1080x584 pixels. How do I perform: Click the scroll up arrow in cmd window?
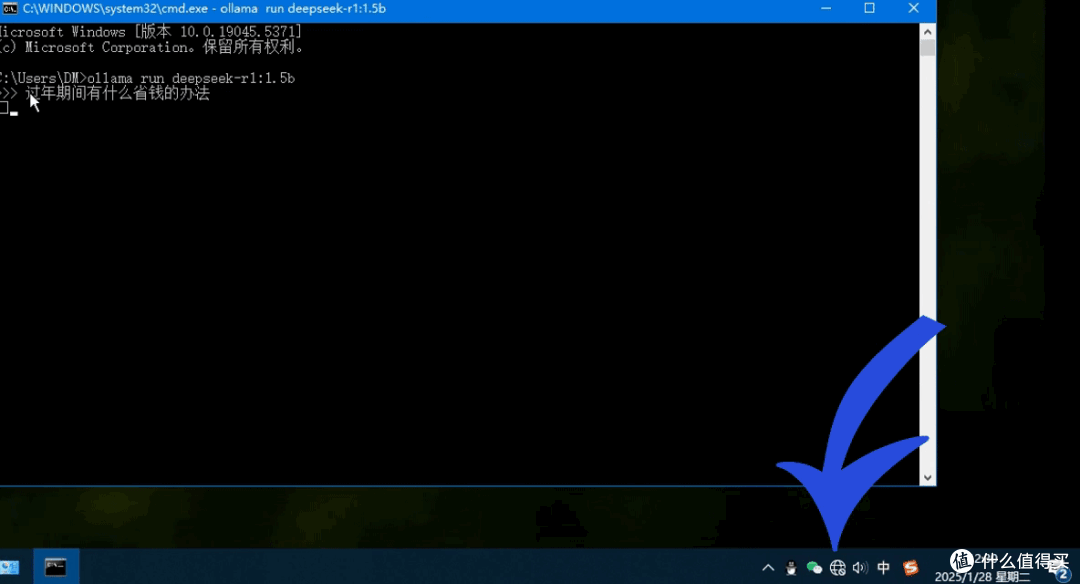928,32
